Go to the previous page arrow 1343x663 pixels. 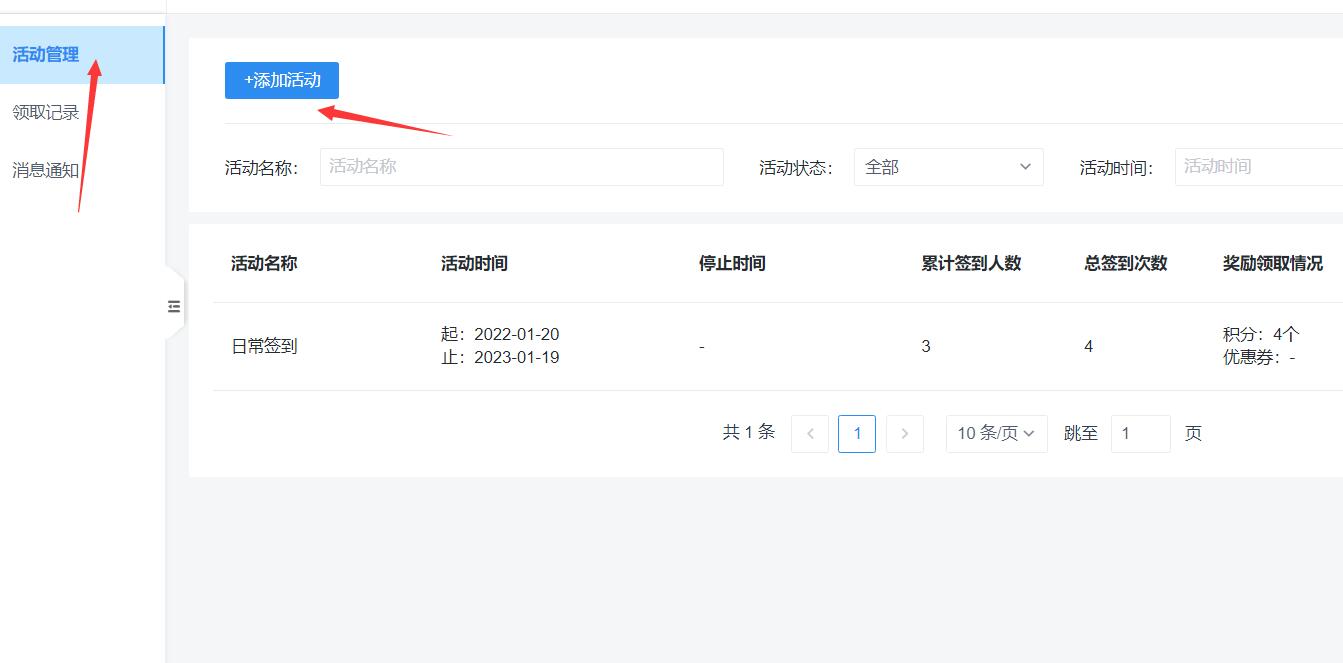[x=810, y=434]
